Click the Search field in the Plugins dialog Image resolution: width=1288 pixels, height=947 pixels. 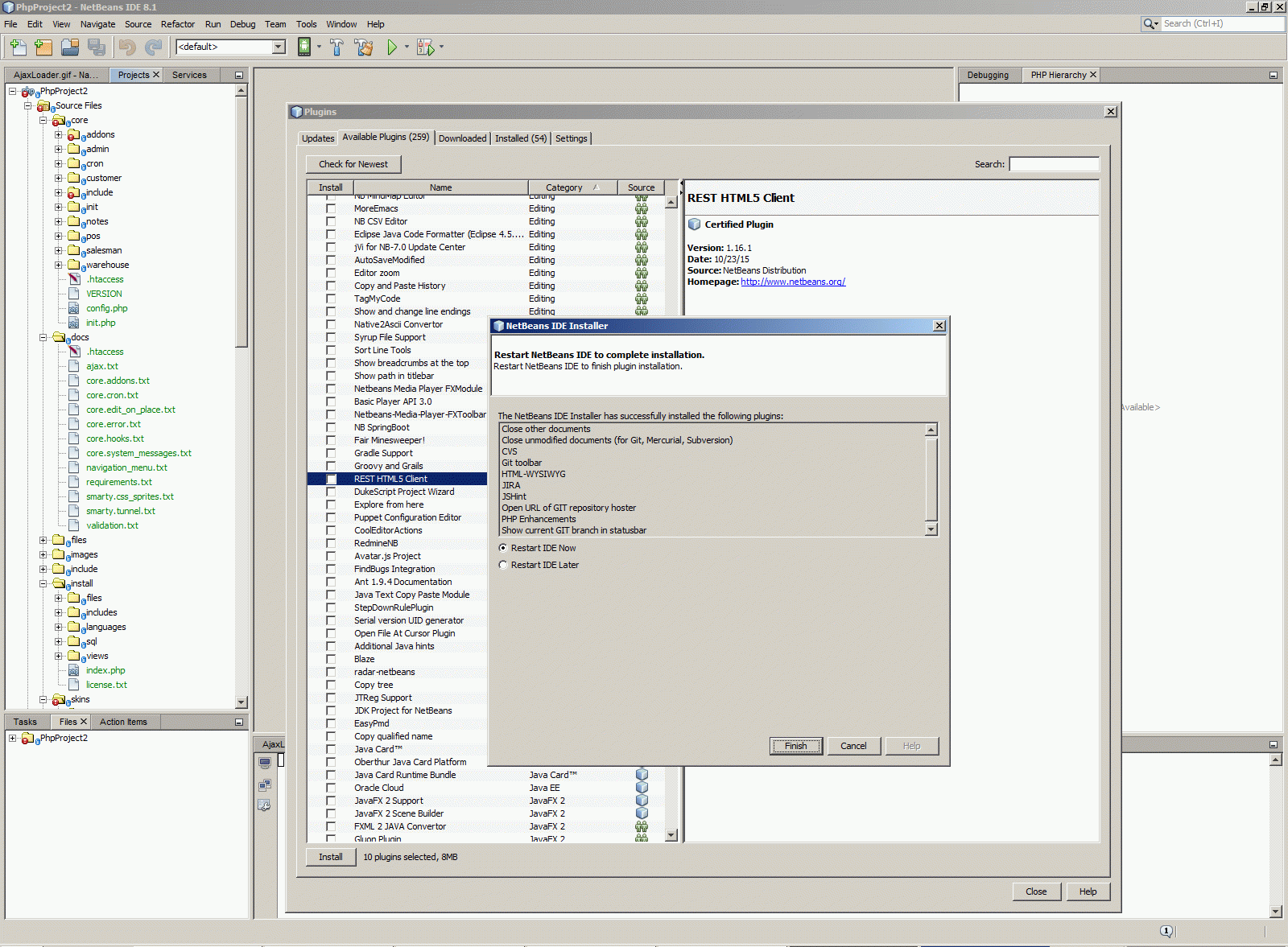coord(1054,164)
